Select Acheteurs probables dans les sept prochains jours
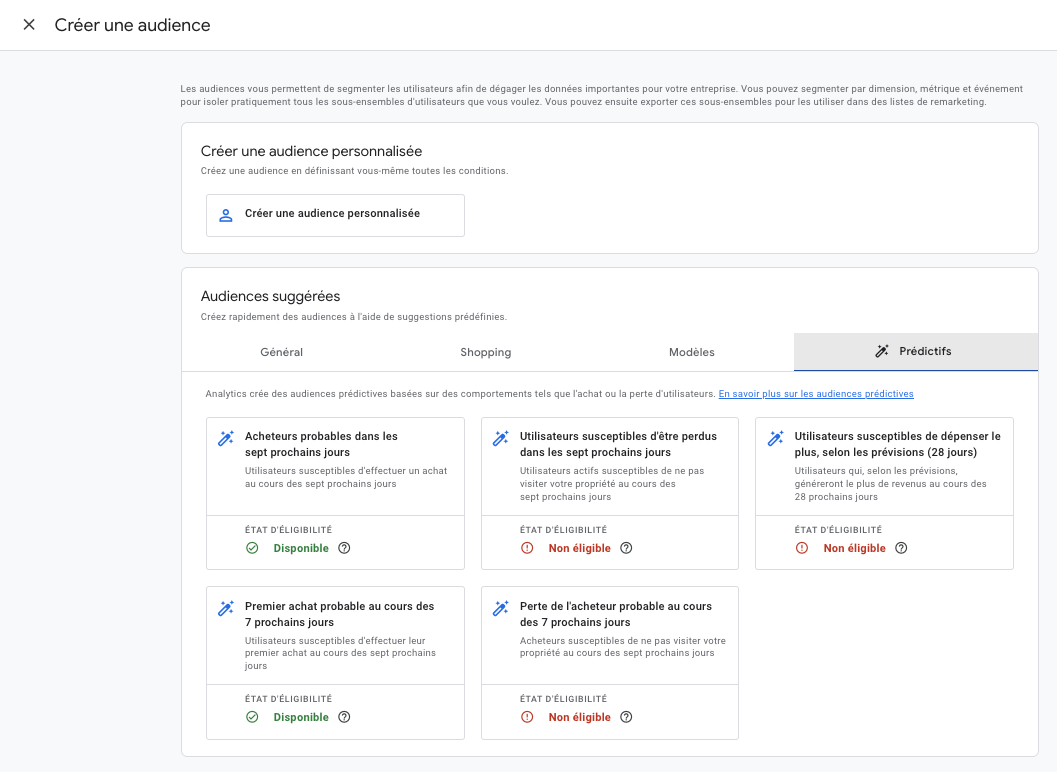This screenshot has height=772, width=1057. point(335,462)
